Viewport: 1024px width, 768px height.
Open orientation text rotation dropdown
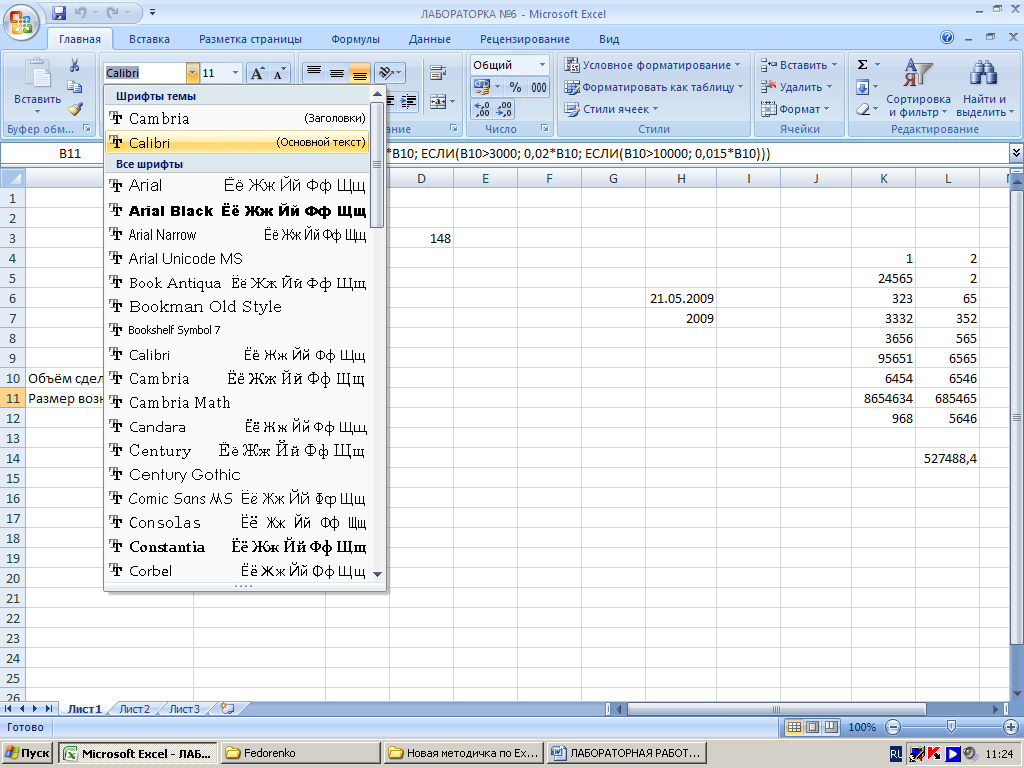tap(390, 72)
